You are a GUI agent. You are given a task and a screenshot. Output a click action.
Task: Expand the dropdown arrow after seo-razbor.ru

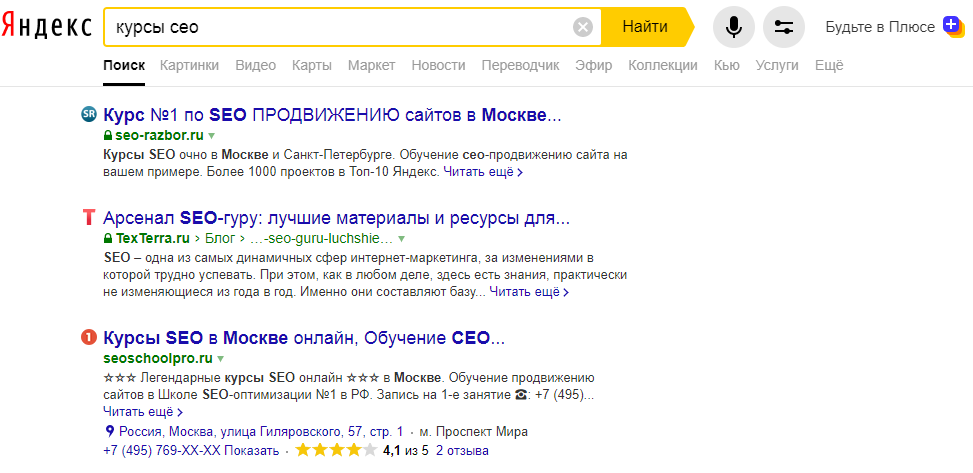211,136
